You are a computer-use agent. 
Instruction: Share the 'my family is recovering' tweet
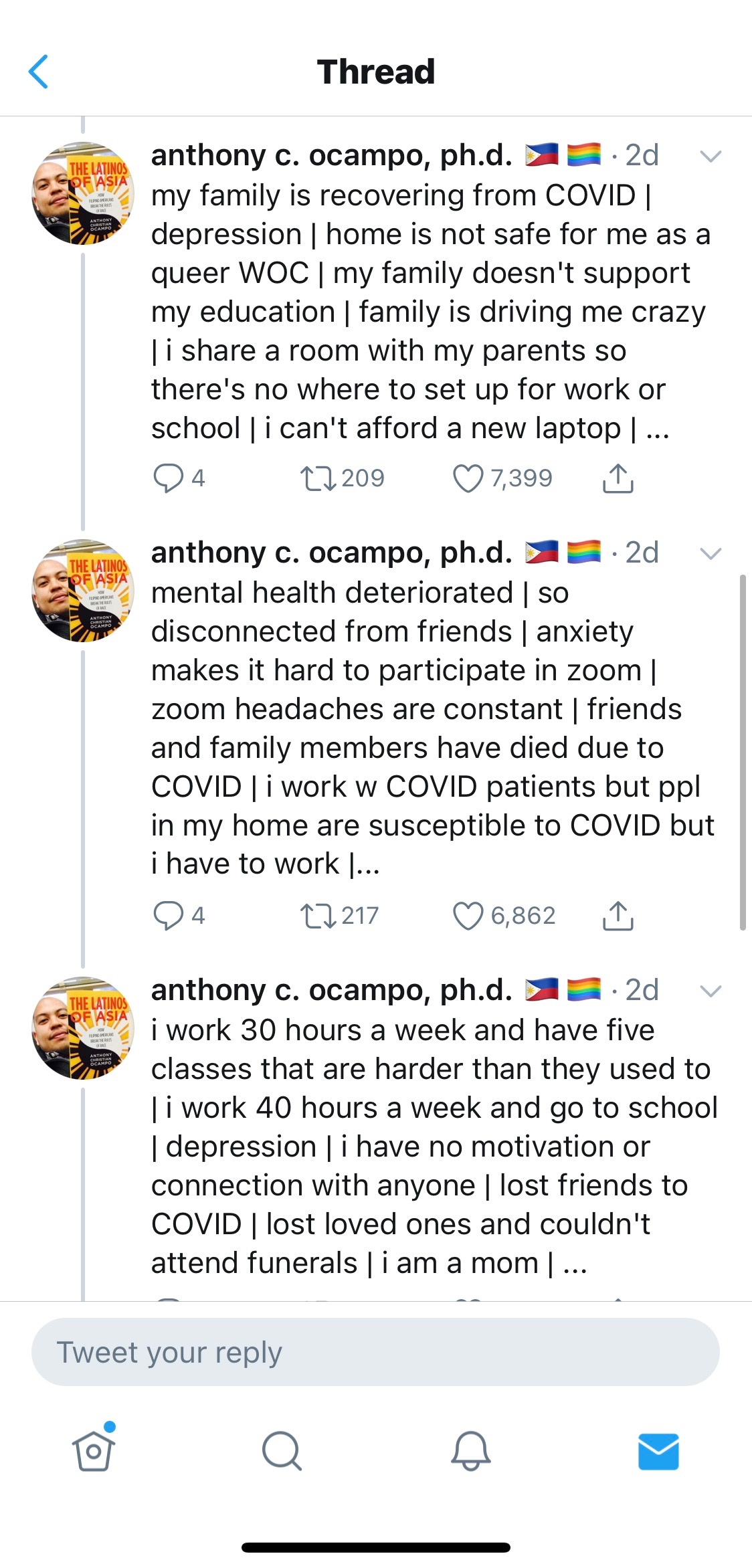pyautogui.click(x=618, y=478)
